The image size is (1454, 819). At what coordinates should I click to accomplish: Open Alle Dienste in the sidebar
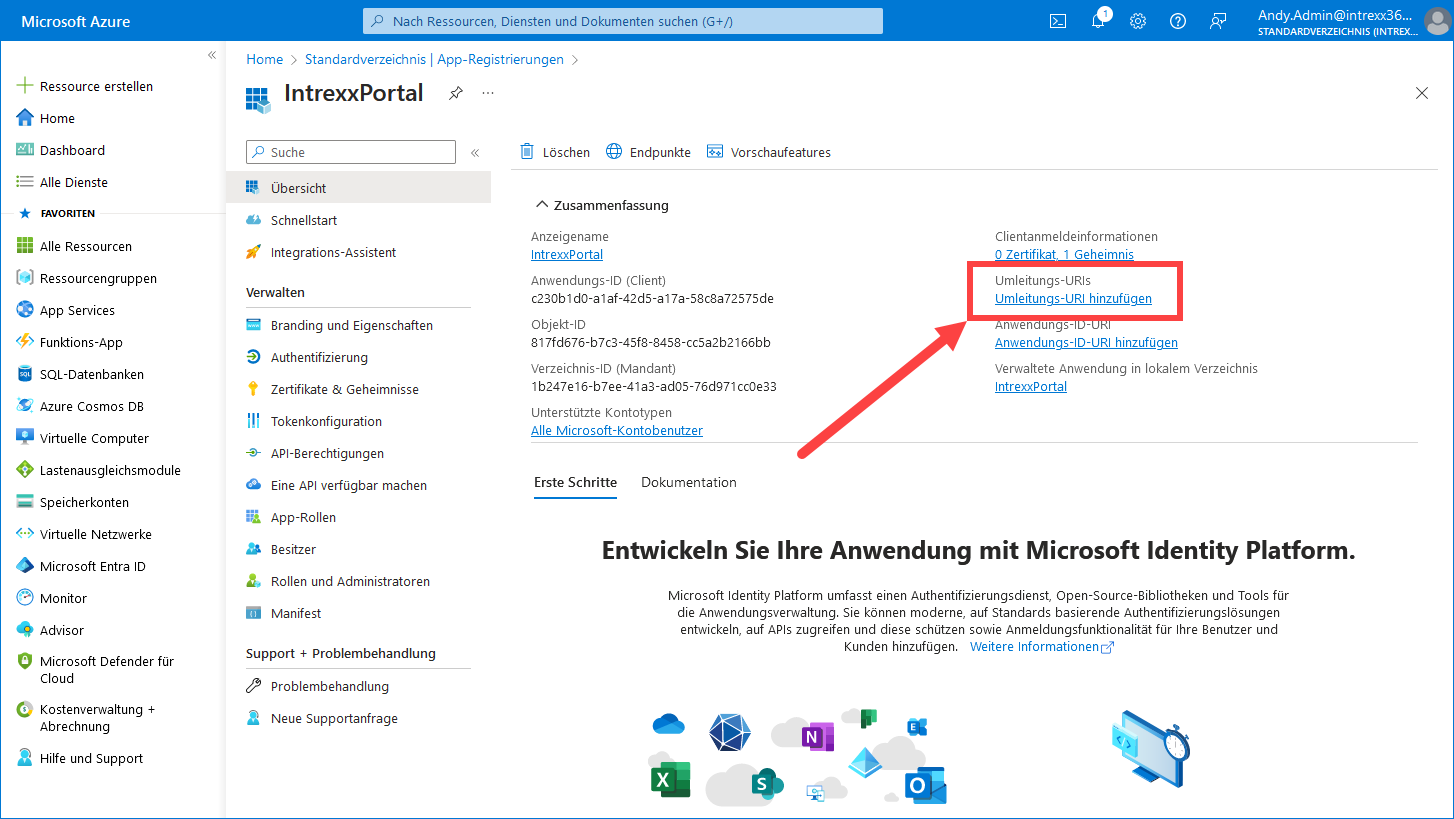coord(74,182)
